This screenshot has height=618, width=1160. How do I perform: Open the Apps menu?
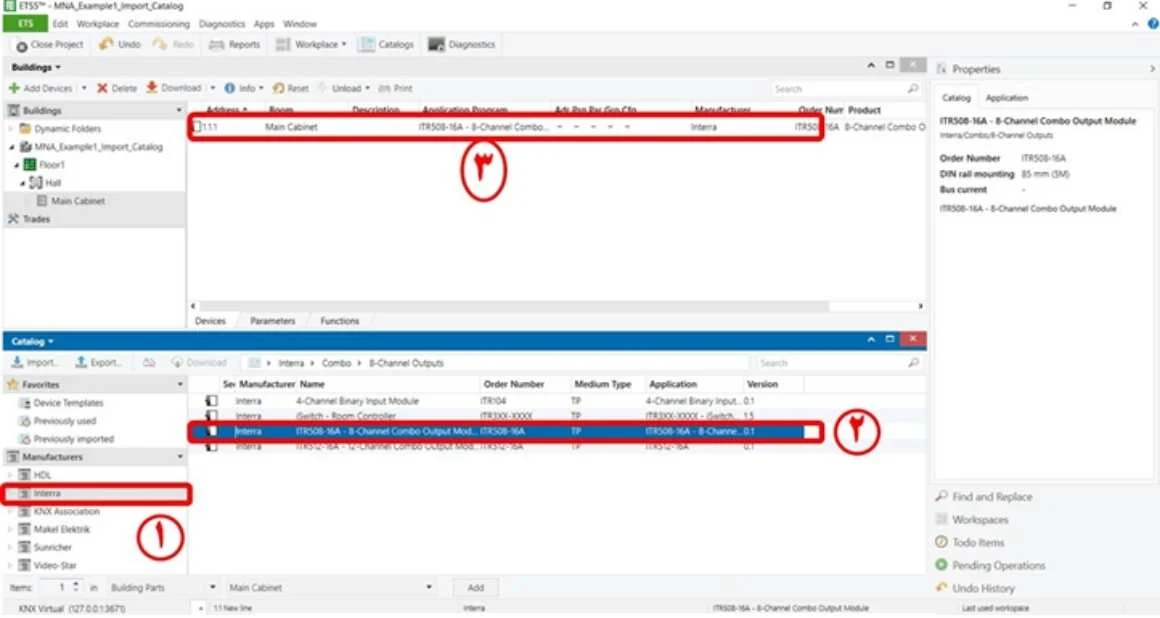pyautogui.click(x=264, y=24)
